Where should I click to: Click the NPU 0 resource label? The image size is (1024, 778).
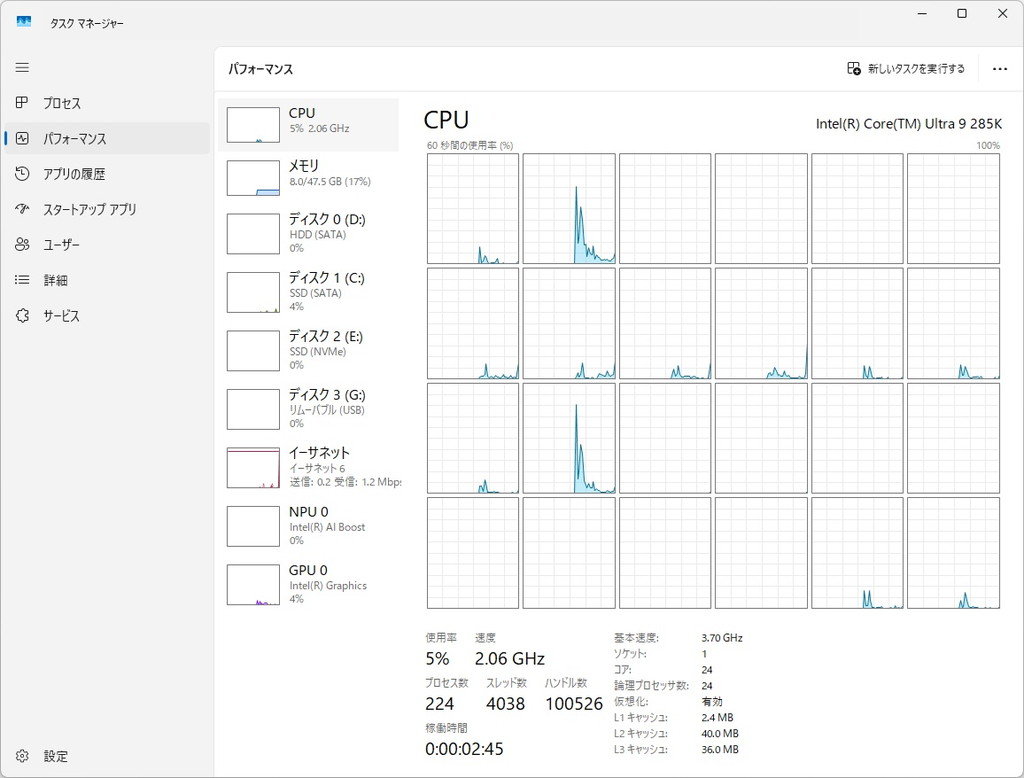click(308, 511)
